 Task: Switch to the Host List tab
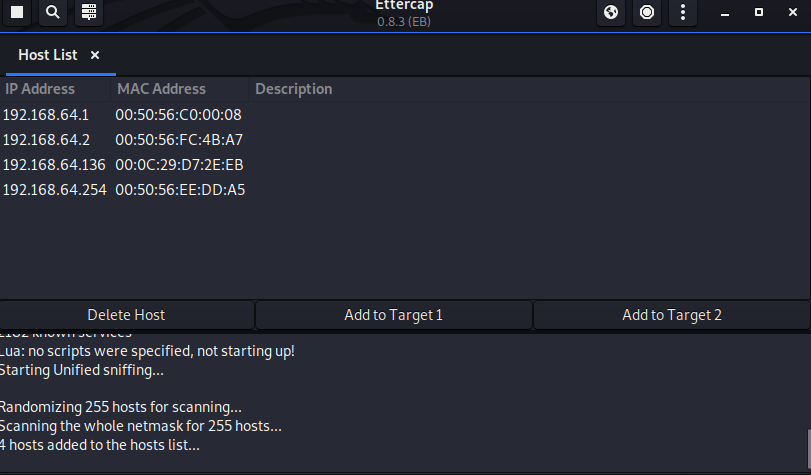click(47, 55)
